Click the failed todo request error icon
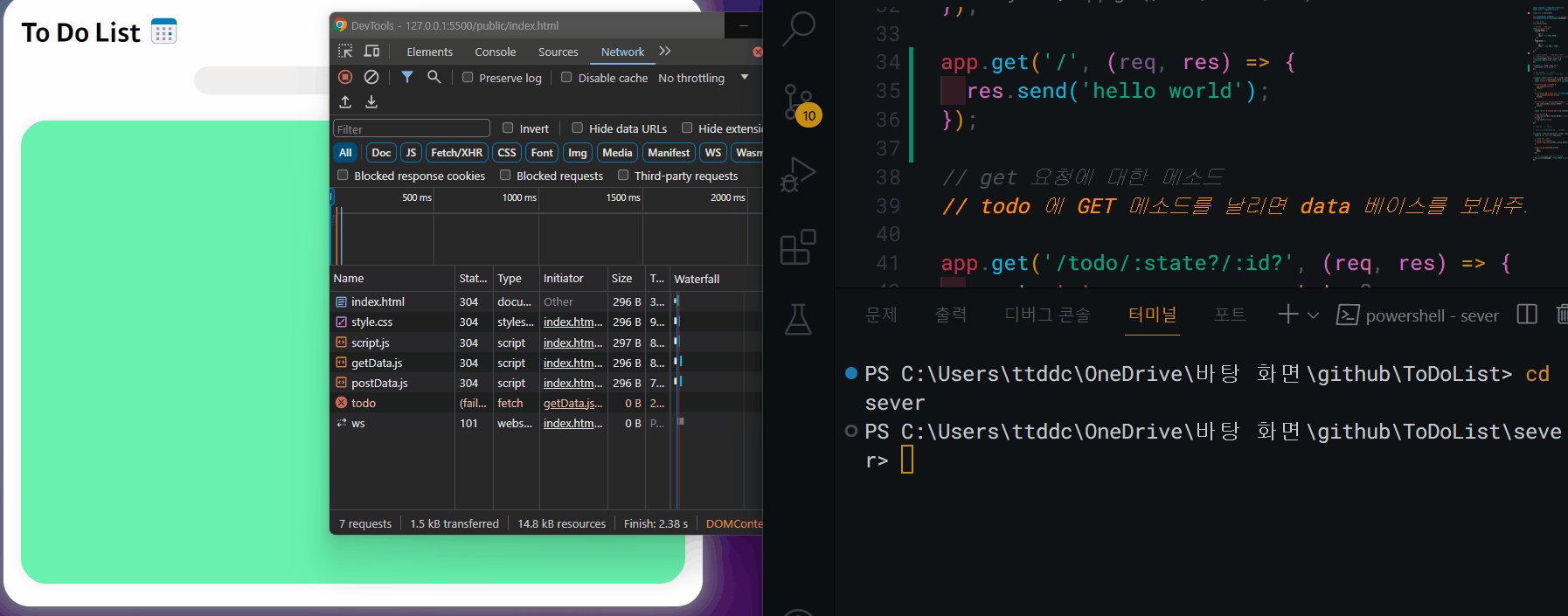 click(x=342, y=403)
